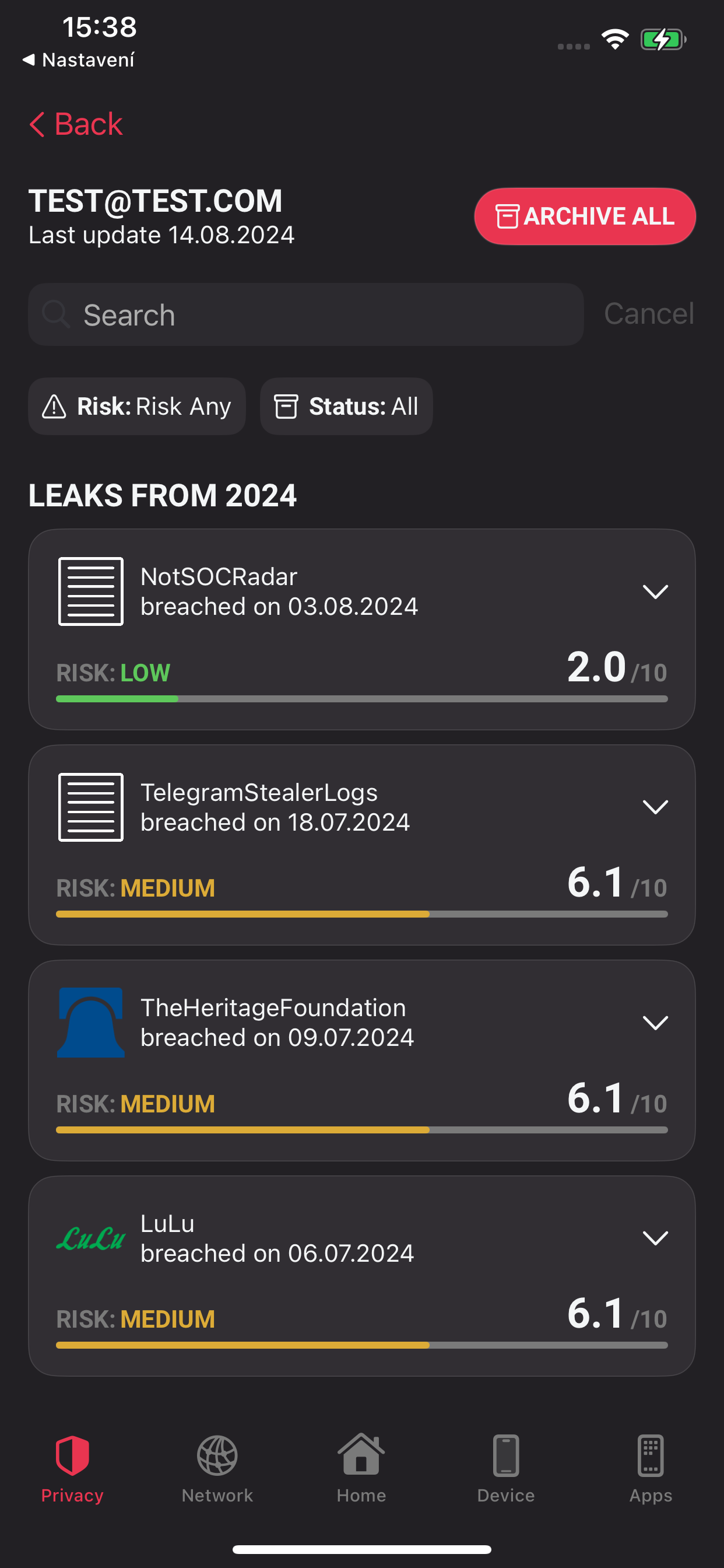Expand the LuLu breach entry

[x=655, y=1238]
